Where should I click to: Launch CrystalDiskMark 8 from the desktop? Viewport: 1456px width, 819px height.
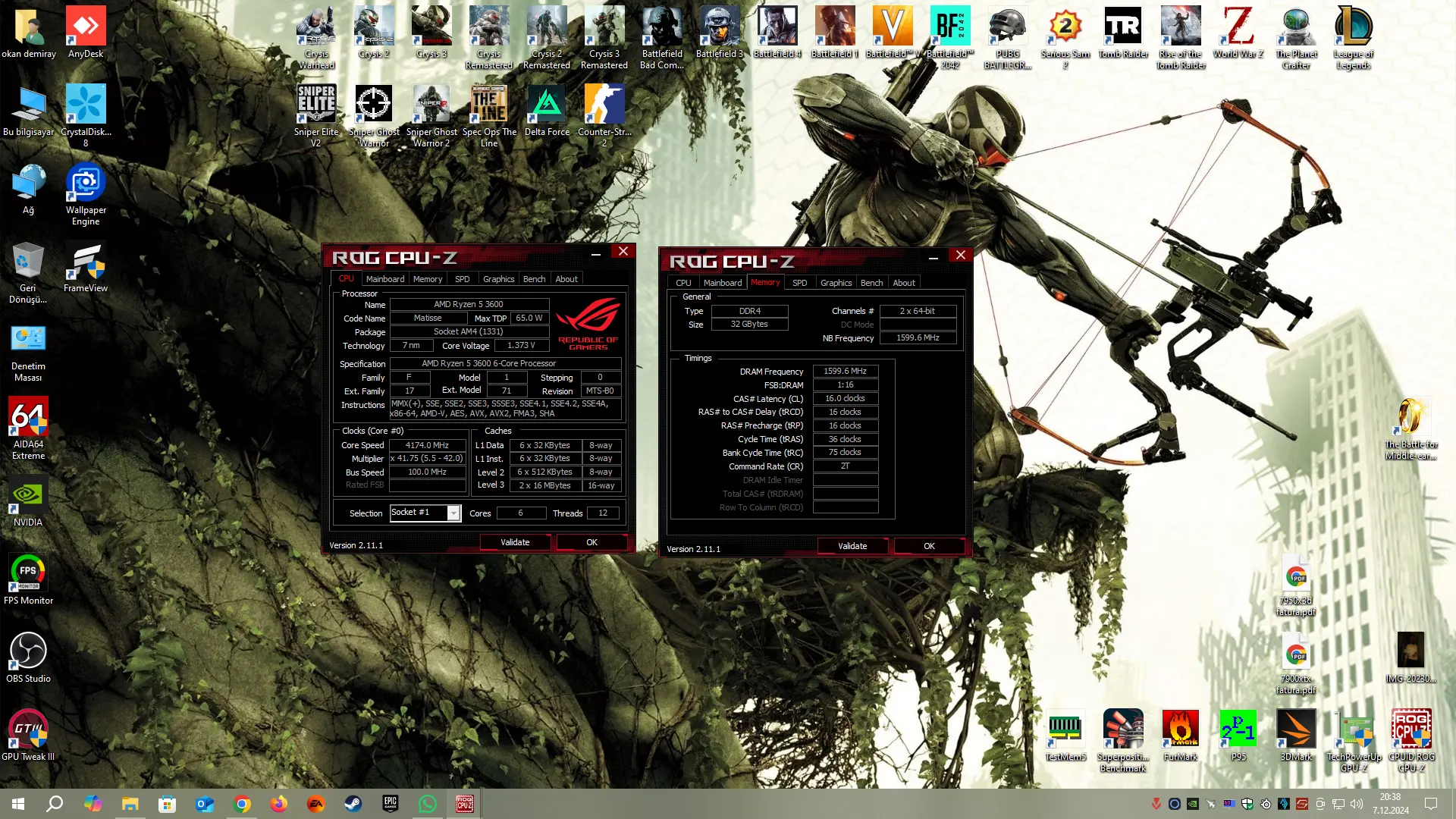pos(86,115)
